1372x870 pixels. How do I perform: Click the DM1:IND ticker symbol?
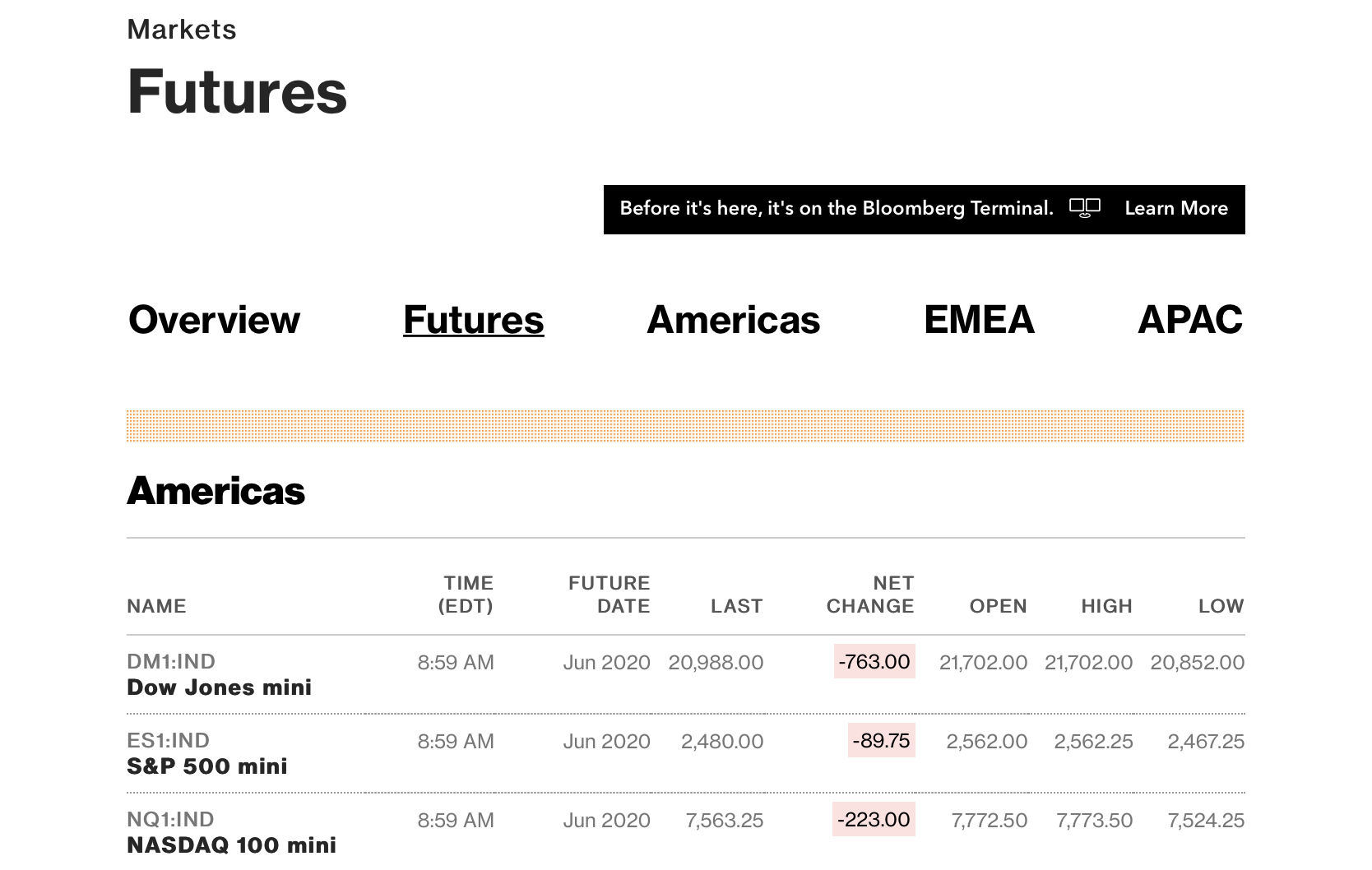click(x=171, y=661)
